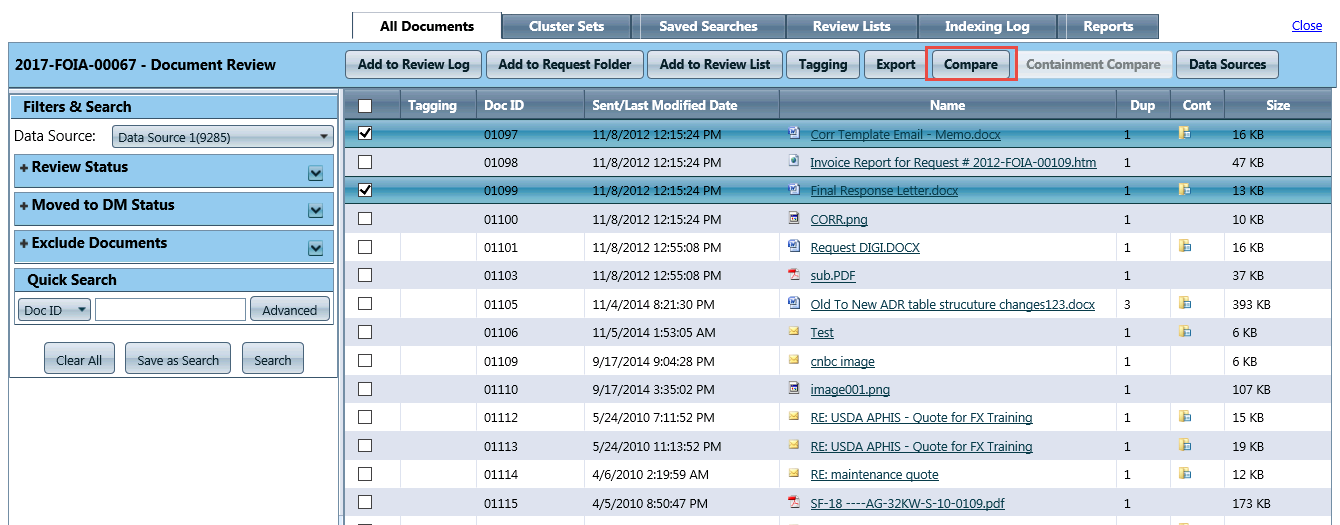Click email envelope icon beside Test
Viewport: 1340px width, 525px height.
click(794, 331)
